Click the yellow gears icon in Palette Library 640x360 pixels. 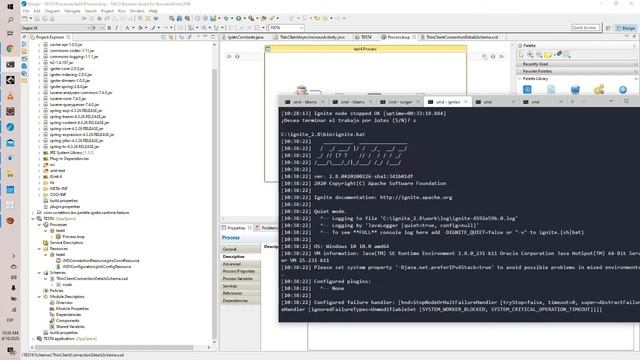click(599, 89)
